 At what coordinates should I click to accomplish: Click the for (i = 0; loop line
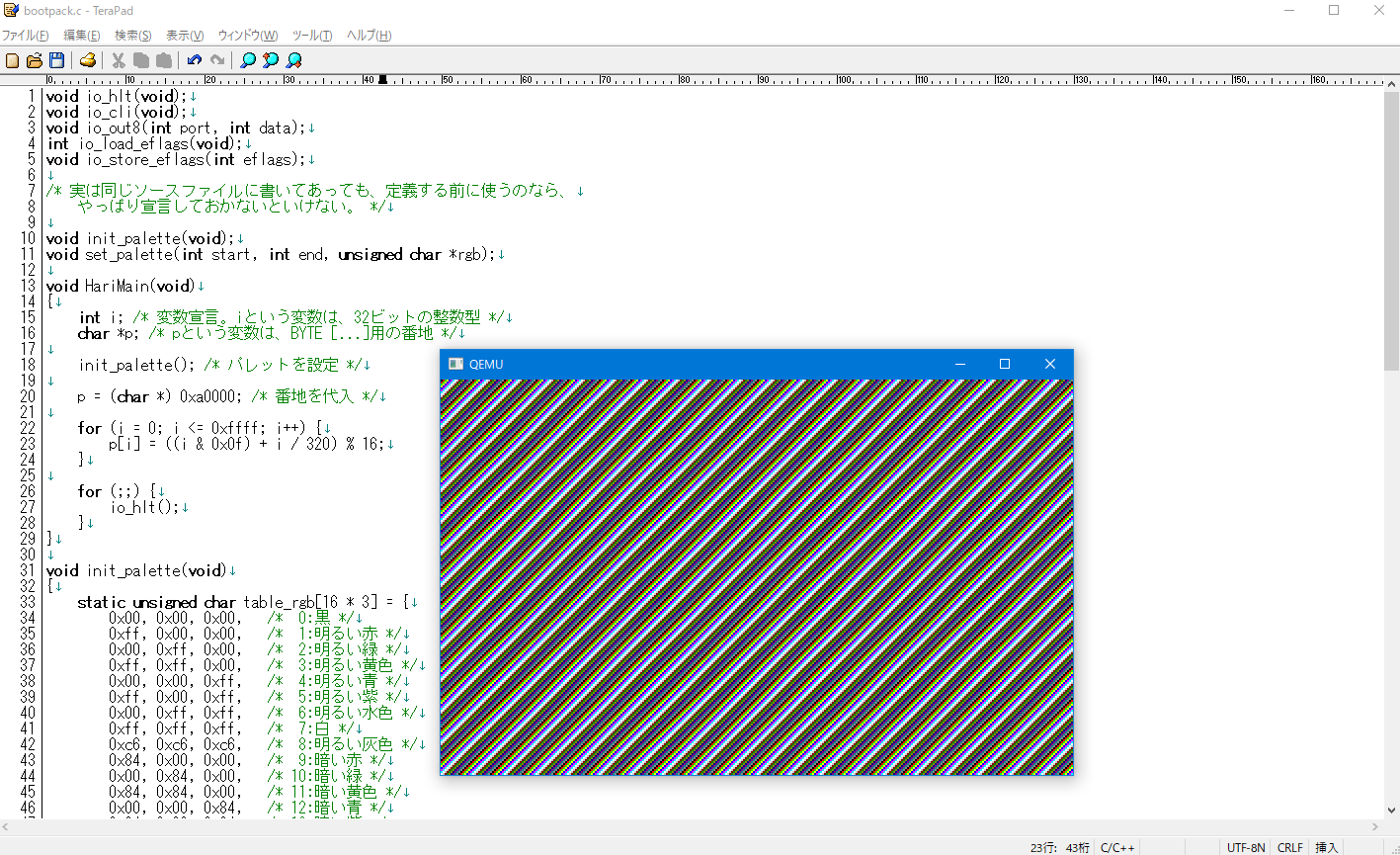pos(201,428)
